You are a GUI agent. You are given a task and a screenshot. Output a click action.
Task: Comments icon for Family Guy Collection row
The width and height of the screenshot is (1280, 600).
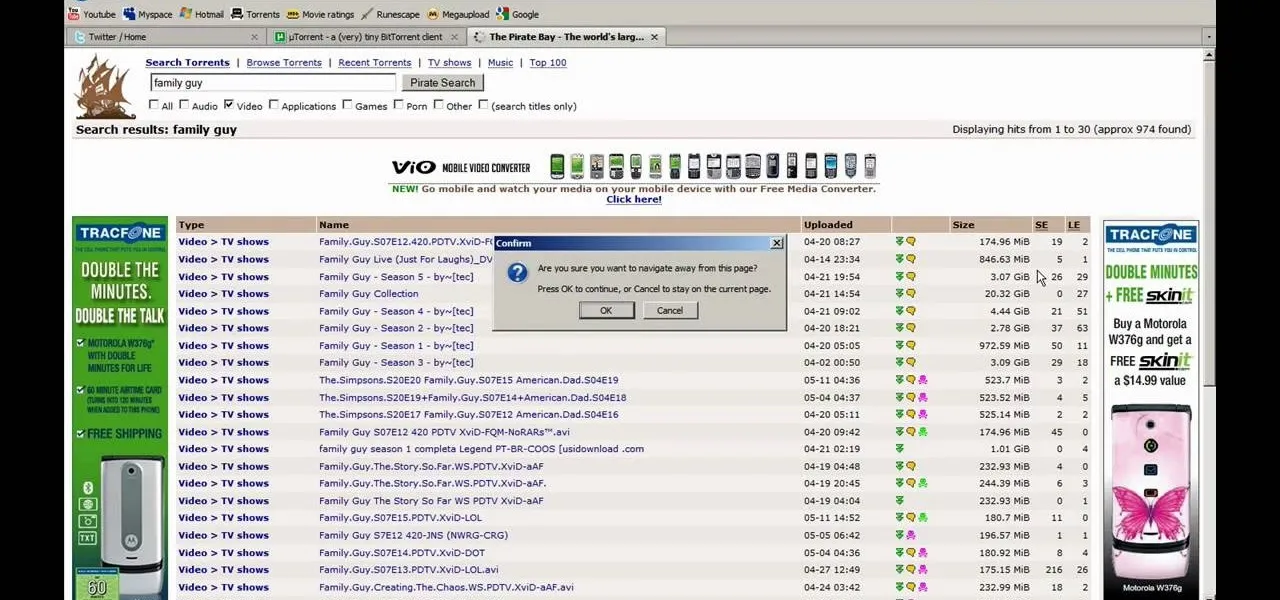pos(910,294)
